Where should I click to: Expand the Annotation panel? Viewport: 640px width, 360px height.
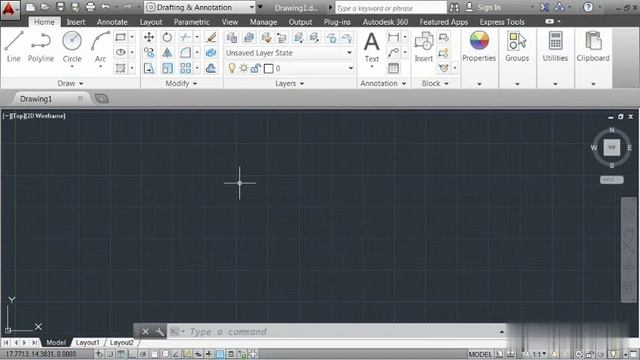coord(383,83)
